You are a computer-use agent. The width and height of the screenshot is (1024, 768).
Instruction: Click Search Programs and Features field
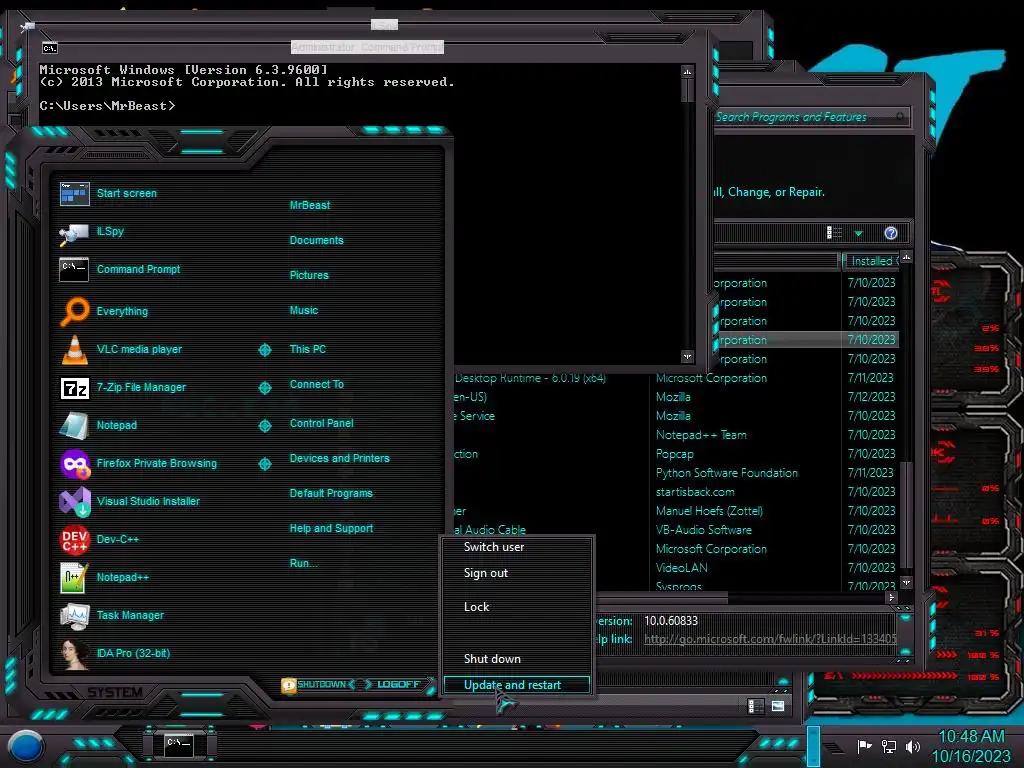[810, 117]
